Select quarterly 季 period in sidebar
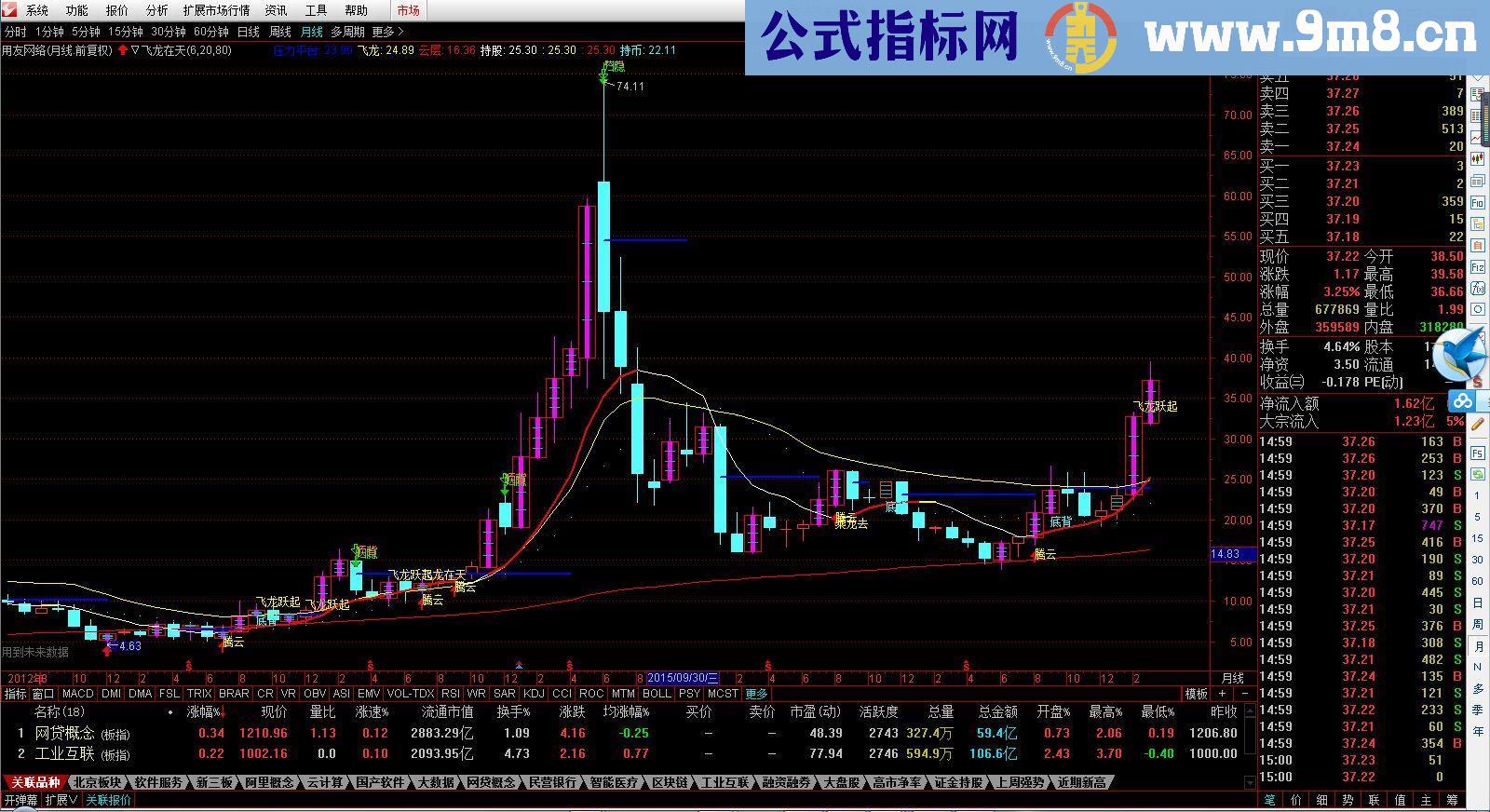1490x812 pixels. pos(1478,710)
